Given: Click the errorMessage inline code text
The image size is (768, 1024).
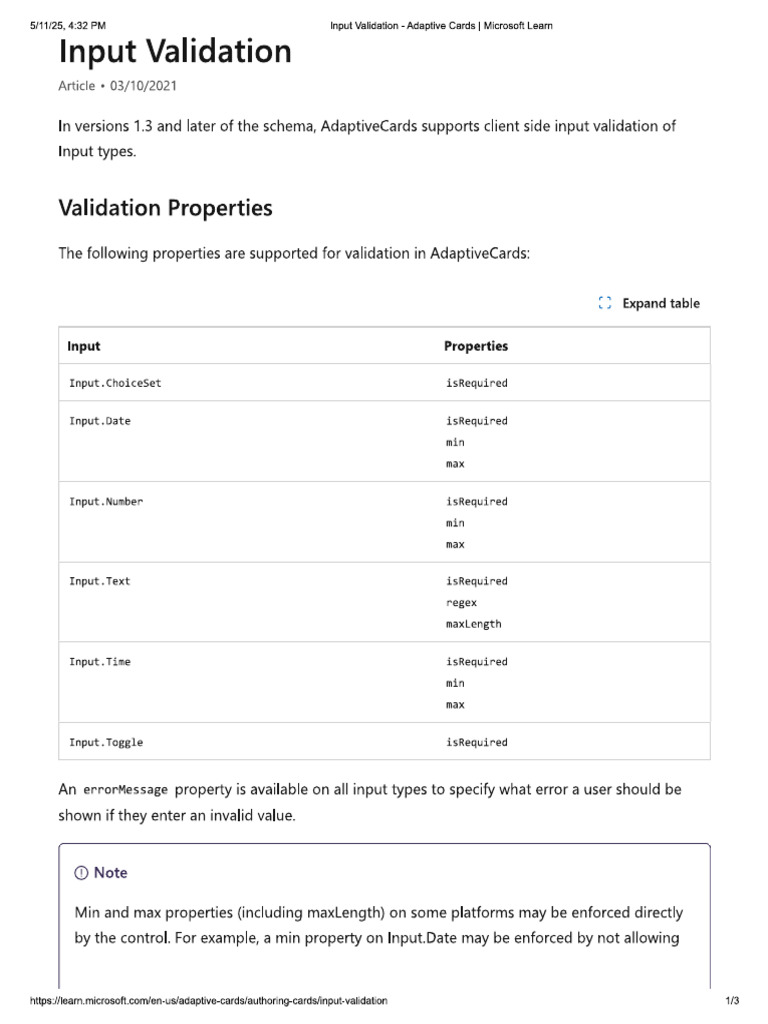Looking at the screenshot, I should (x=125, y=790).
